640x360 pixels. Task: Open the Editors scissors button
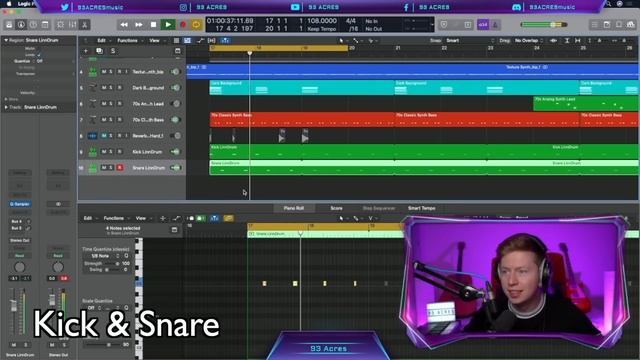(84, 25)
